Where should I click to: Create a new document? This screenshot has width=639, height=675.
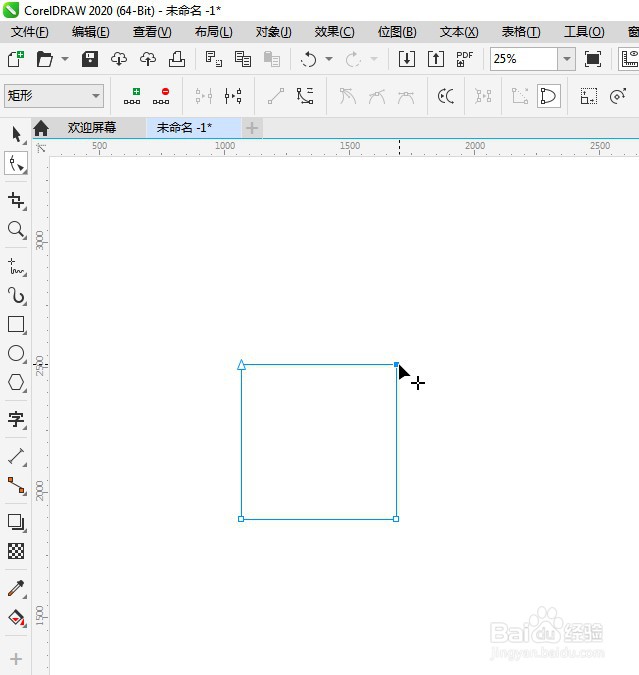click(x=16, y=59)
